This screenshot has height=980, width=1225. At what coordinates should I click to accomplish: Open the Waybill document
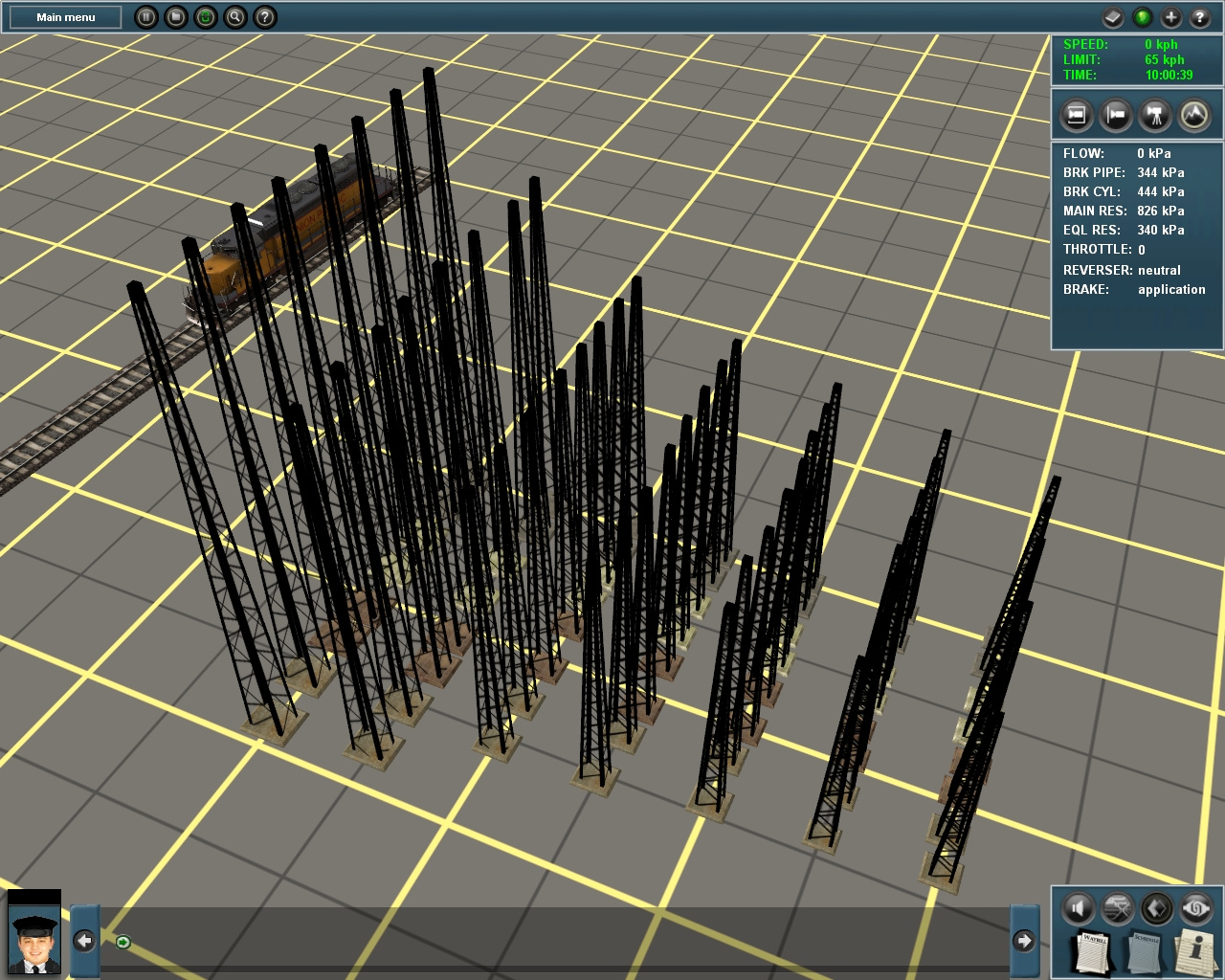pyautogui.click(x=1092, y=951)
